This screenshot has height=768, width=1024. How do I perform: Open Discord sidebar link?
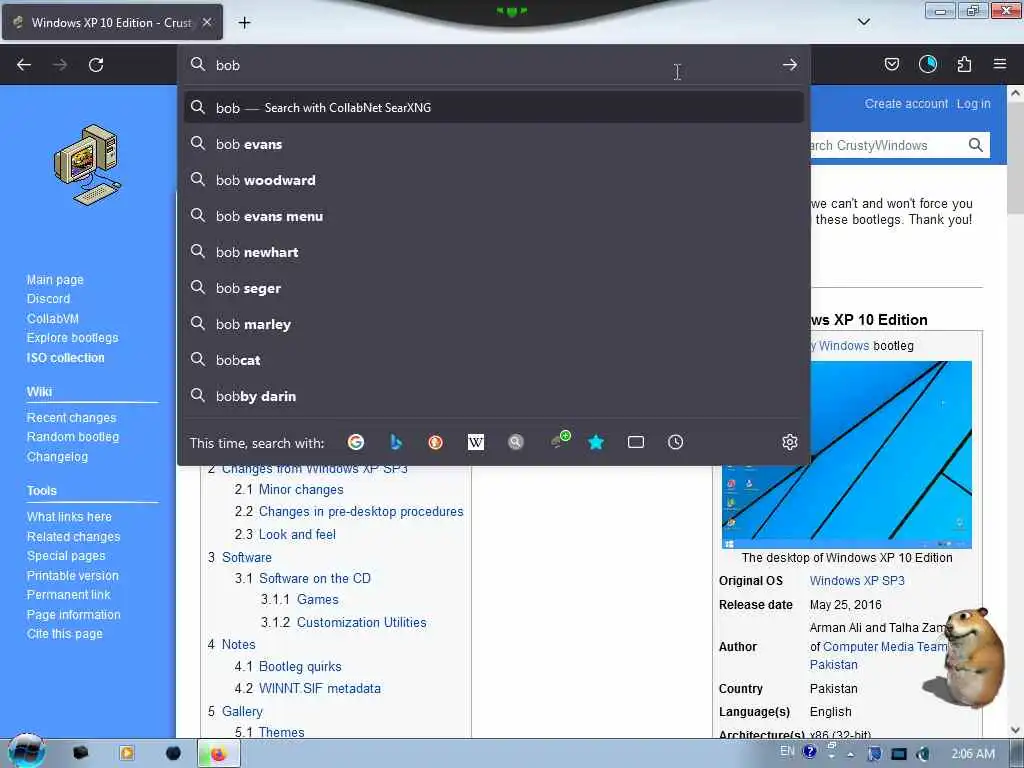48,298
